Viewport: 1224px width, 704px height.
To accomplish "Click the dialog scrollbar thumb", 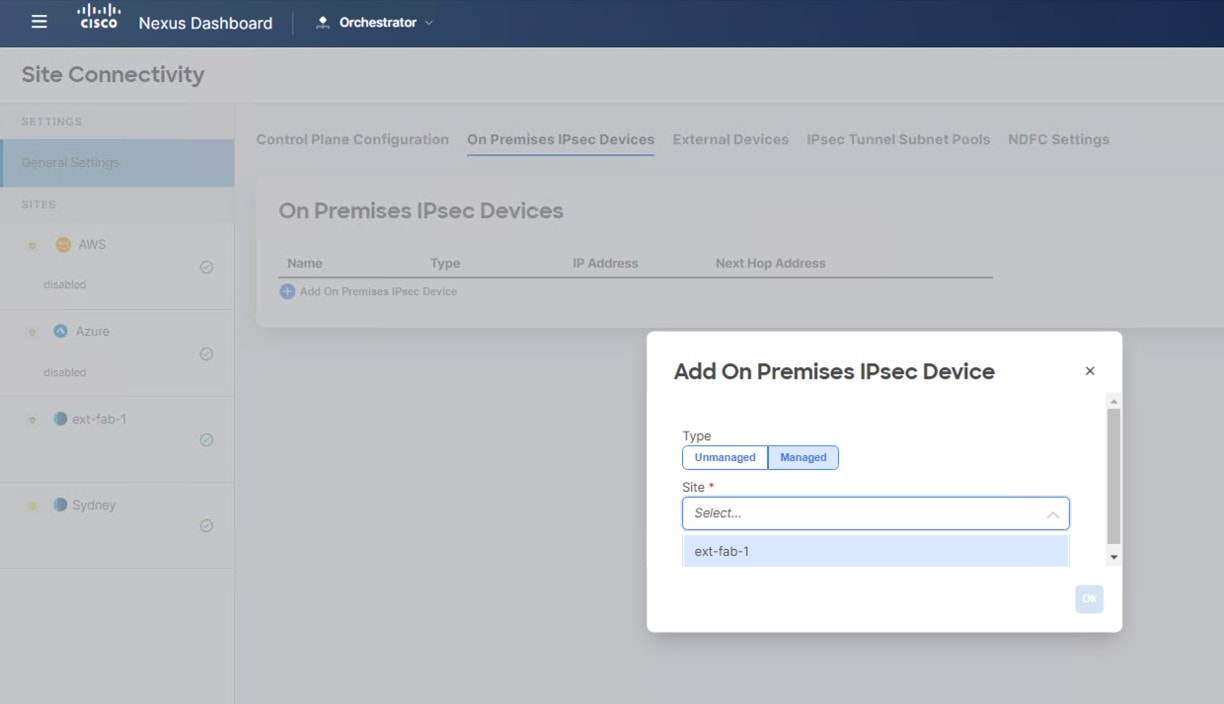I will (x=1114, y=476).
